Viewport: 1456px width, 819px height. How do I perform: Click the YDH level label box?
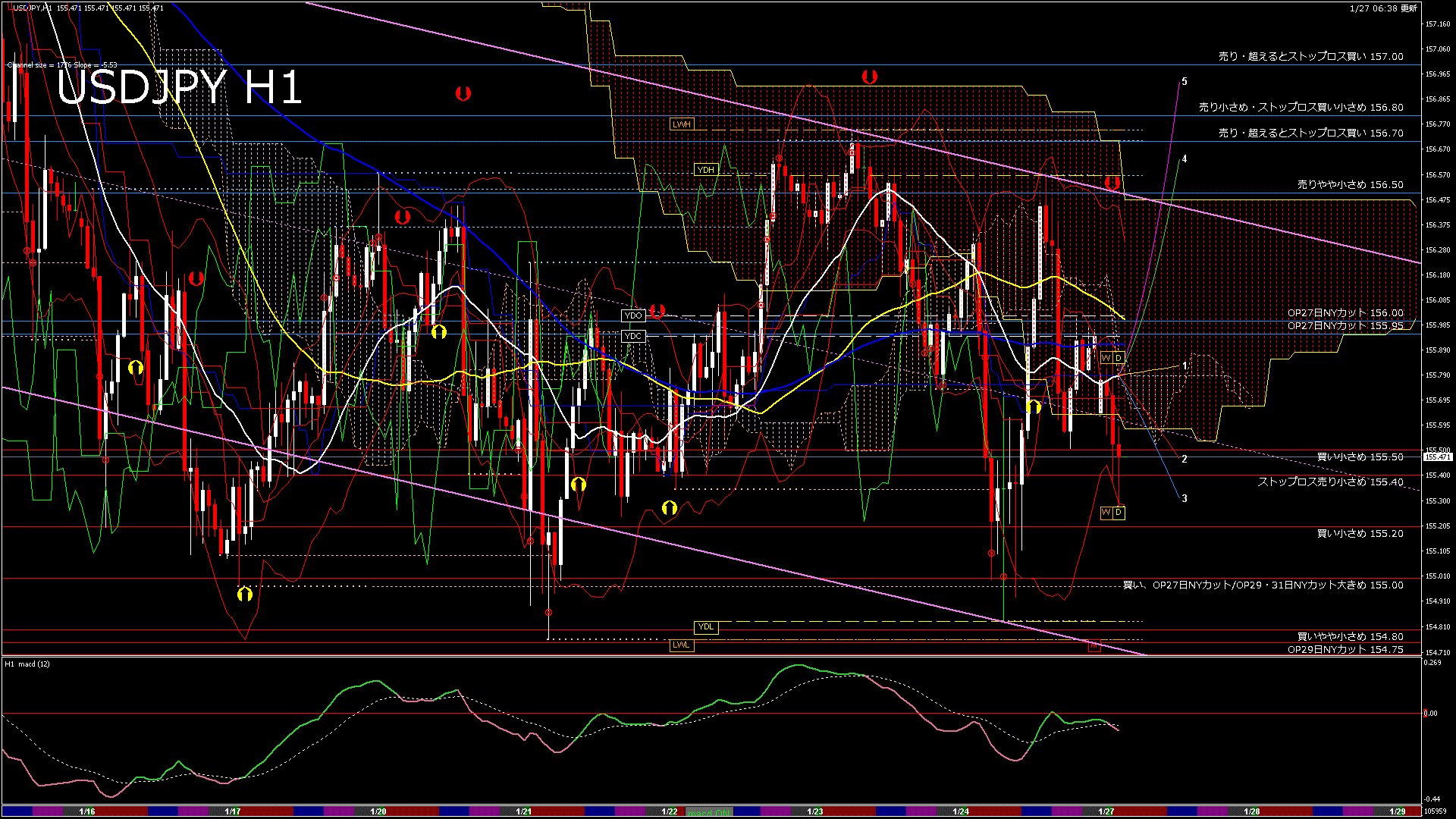pyautogui.click(x=705, y=170)
